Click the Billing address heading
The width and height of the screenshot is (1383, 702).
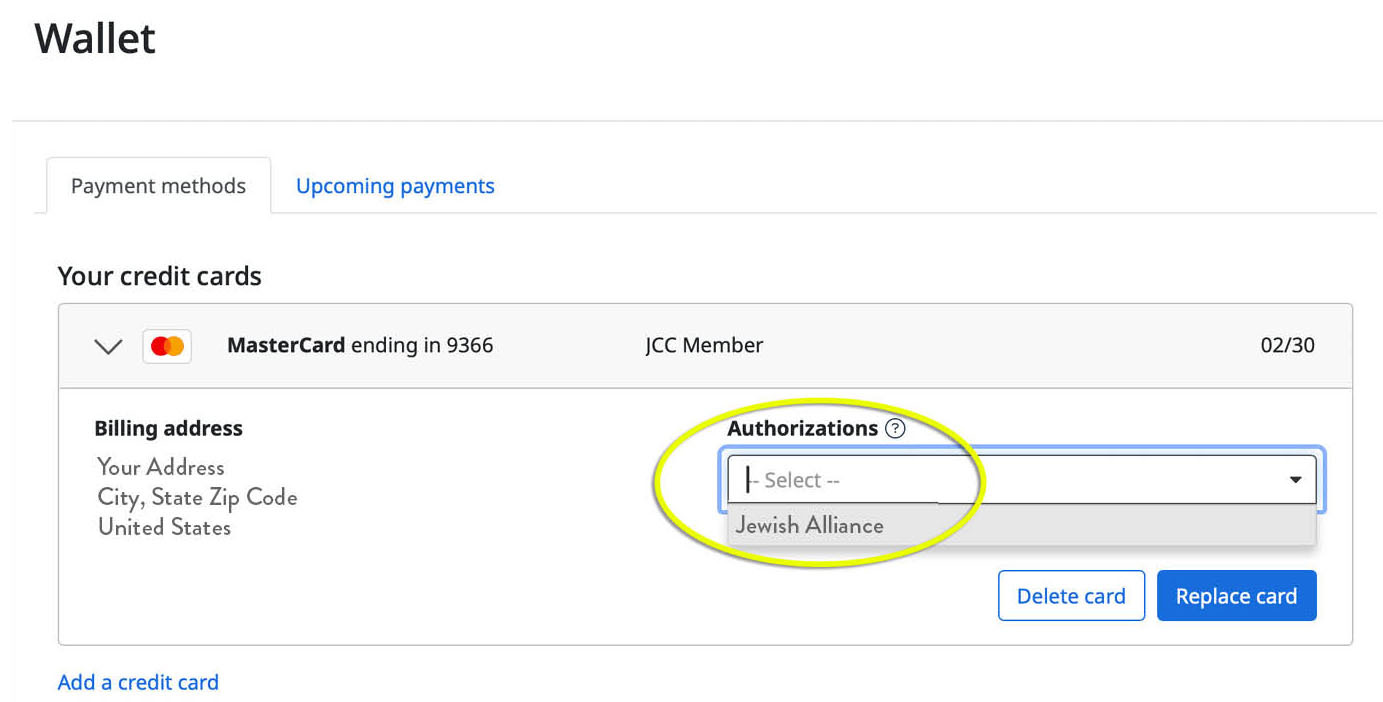(x=168, y=429)
